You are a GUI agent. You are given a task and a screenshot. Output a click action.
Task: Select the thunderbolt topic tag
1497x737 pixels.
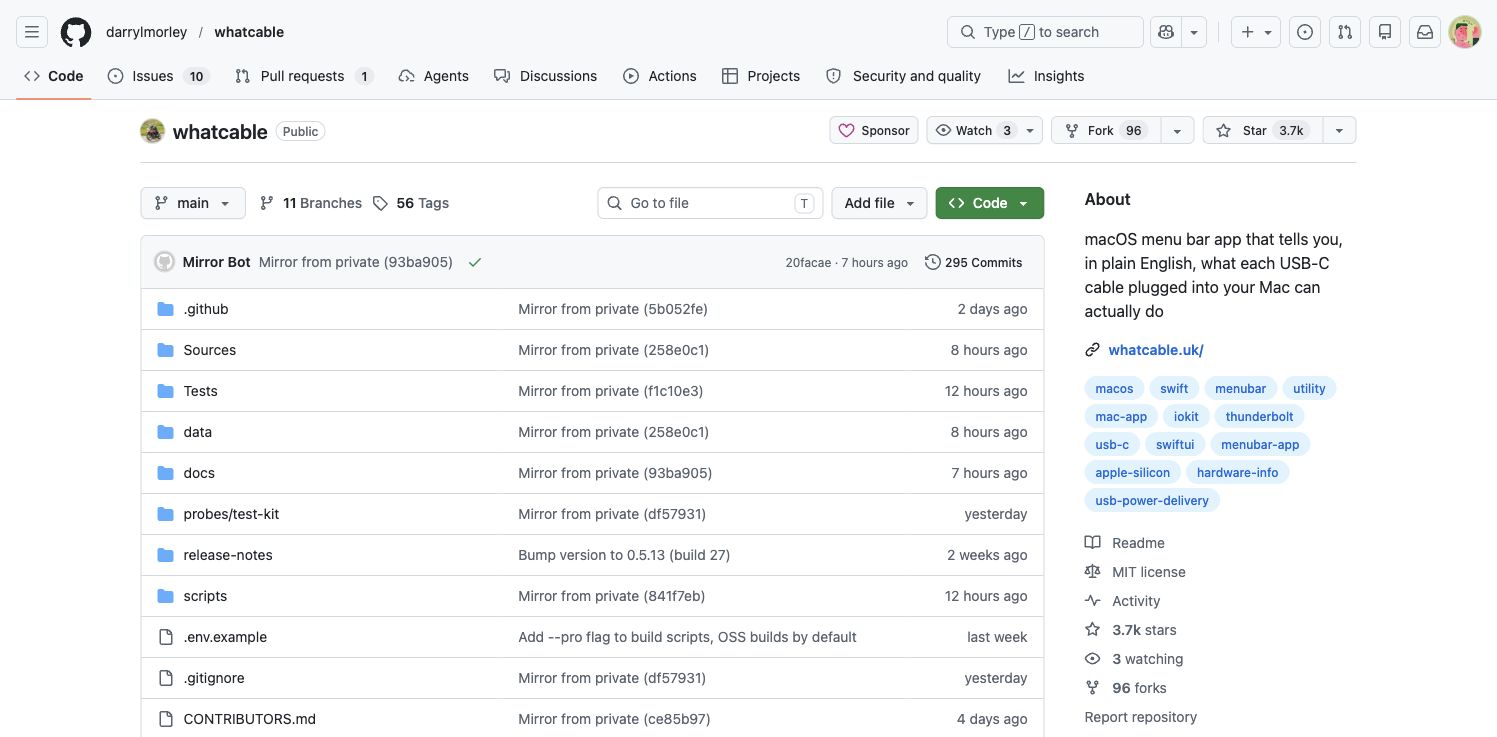click(1260, 417)
